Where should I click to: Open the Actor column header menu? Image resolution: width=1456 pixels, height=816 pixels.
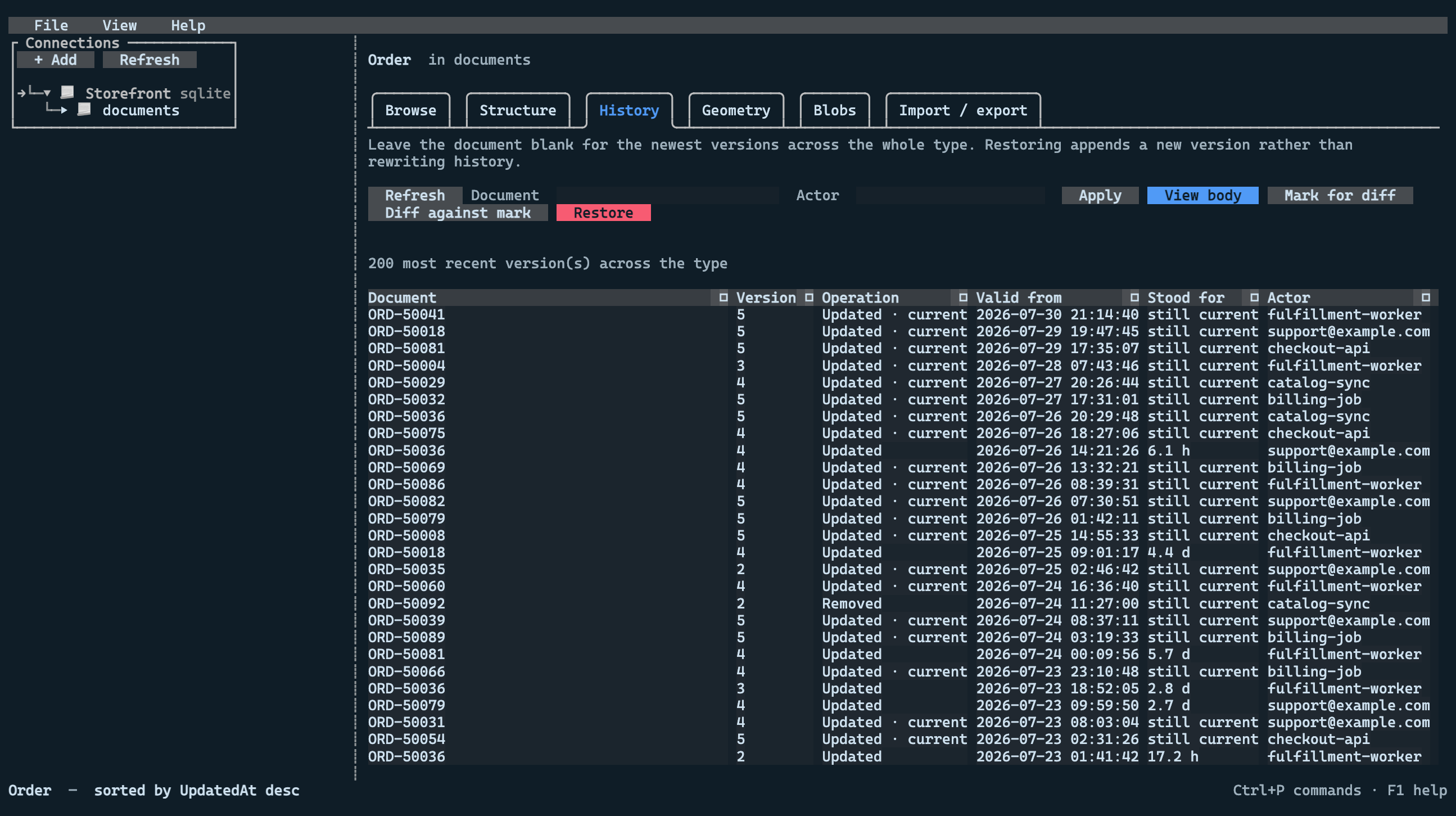pyautogui.click(x=1426, y=297)
